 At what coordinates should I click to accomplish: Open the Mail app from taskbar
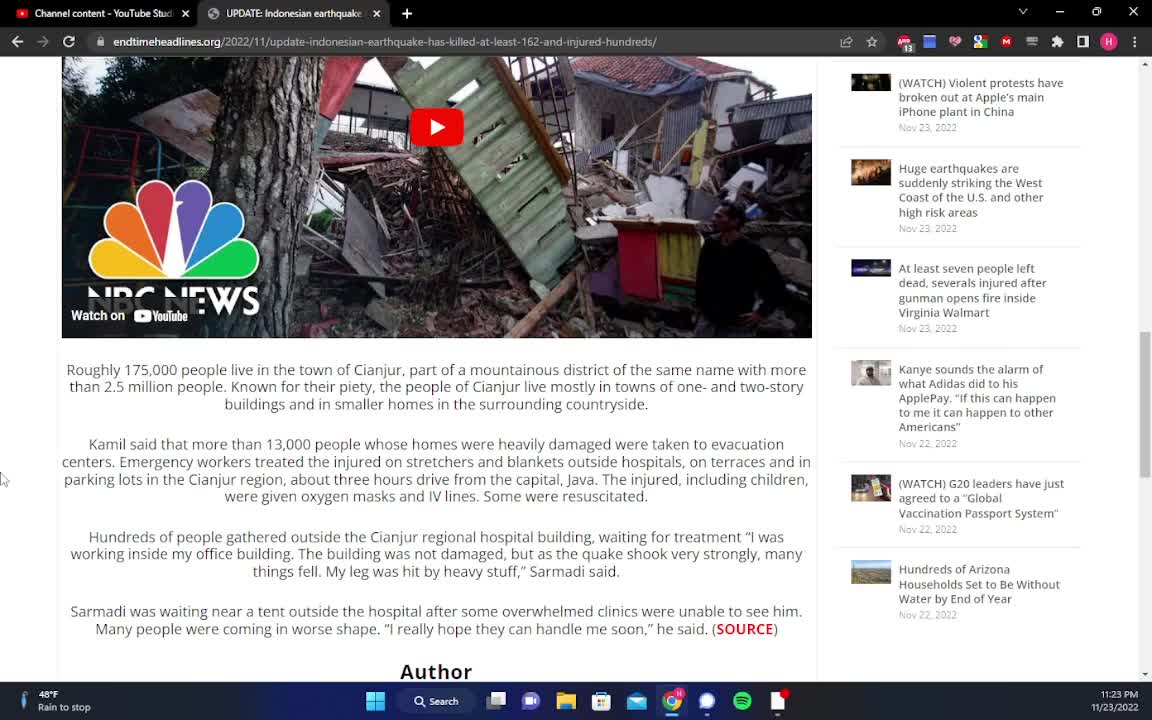pyautogui.click(x=636, y=701)
